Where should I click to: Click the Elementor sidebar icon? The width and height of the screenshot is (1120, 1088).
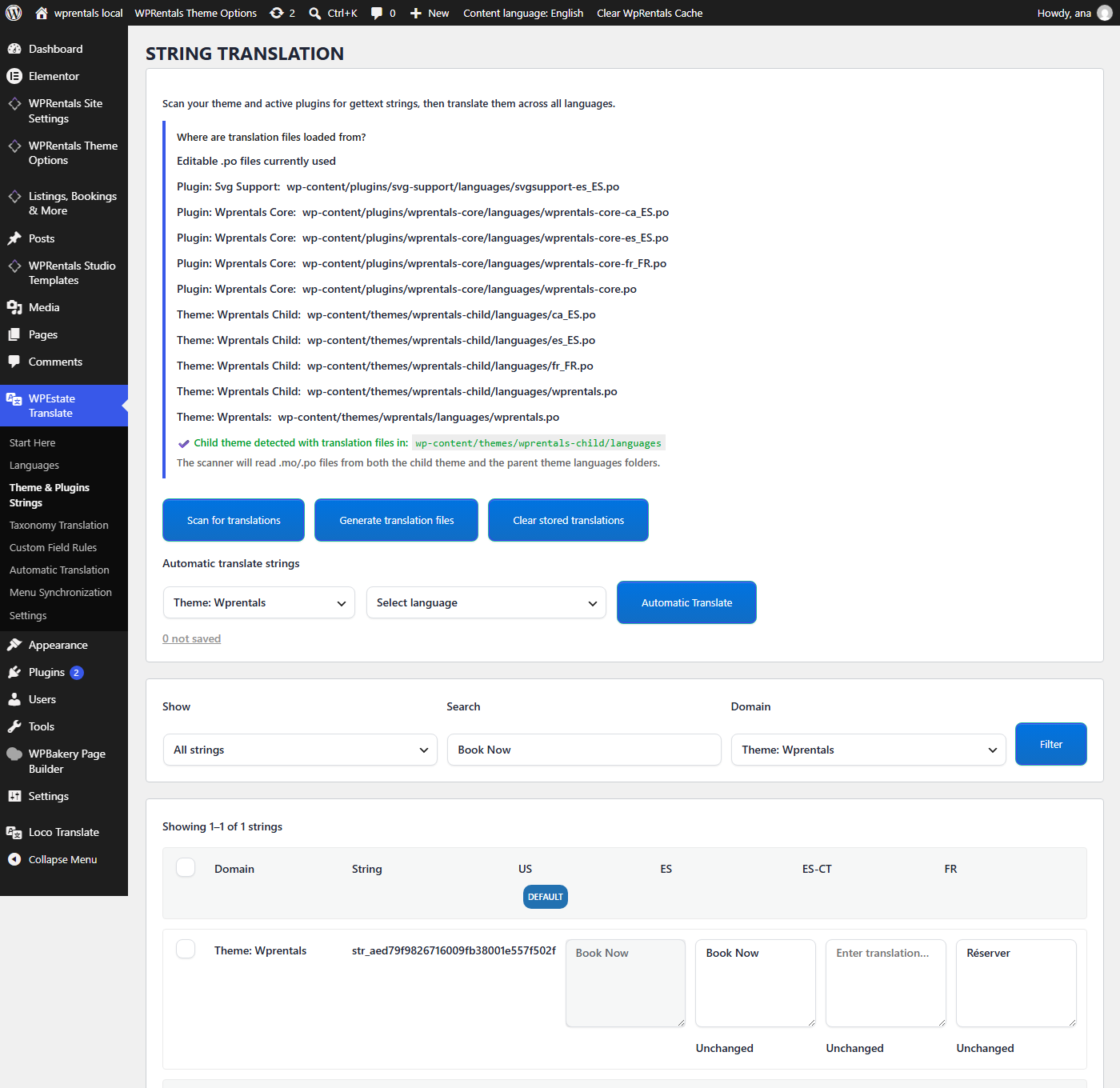tap(14, 76)
